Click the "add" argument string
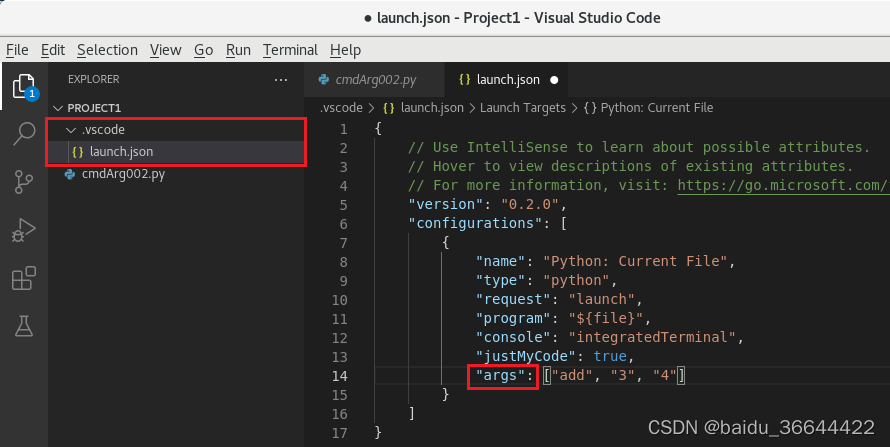Screen dimensions: 890x447 click(x=572, y=376)
